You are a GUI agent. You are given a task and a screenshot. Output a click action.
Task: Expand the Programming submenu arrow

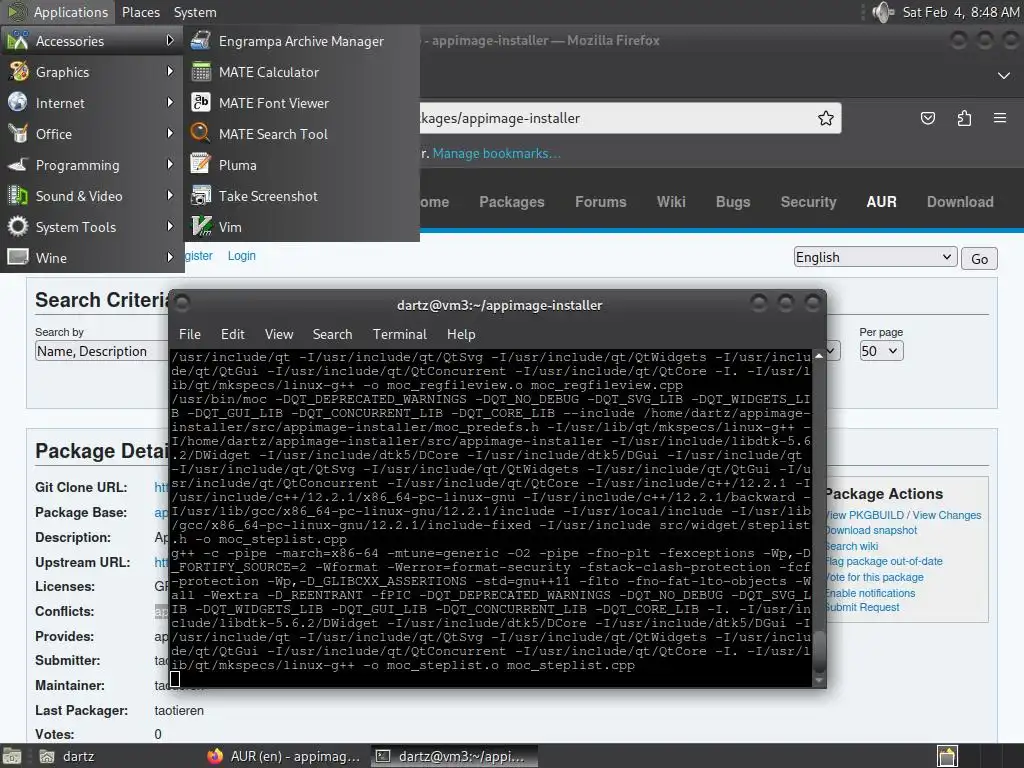pyautogui.click(x=170, y=165)
